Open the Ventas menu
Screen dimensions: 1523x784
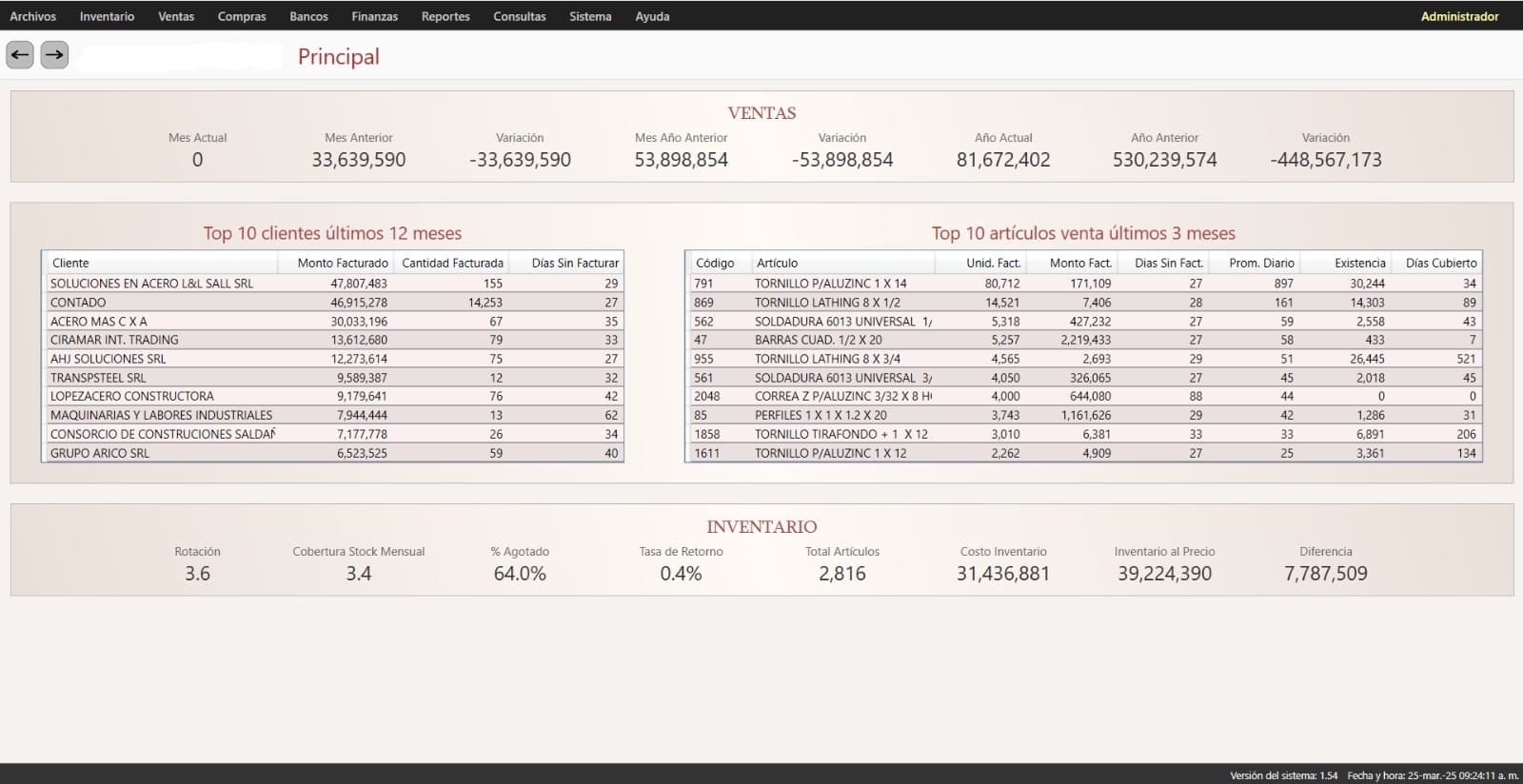[x=176, y=16]
